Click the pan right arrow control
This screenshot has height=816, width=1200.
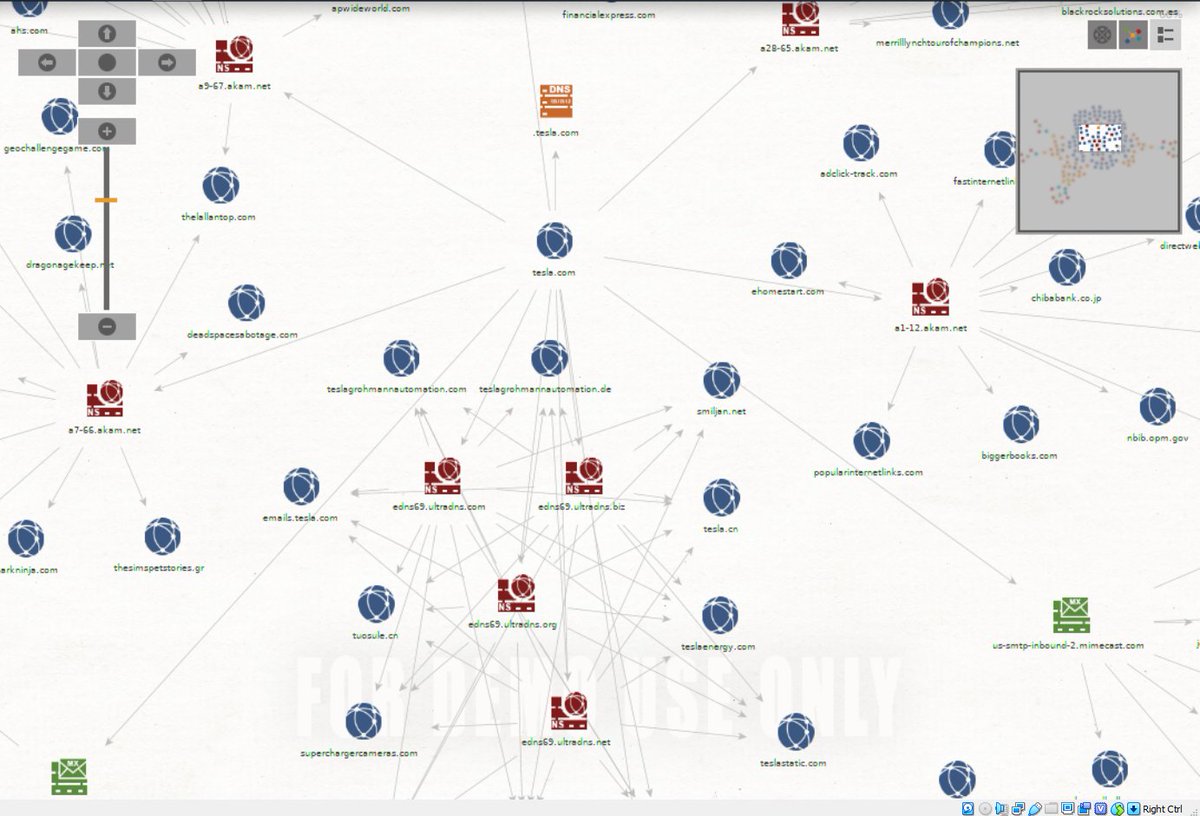tap(166, 62)
